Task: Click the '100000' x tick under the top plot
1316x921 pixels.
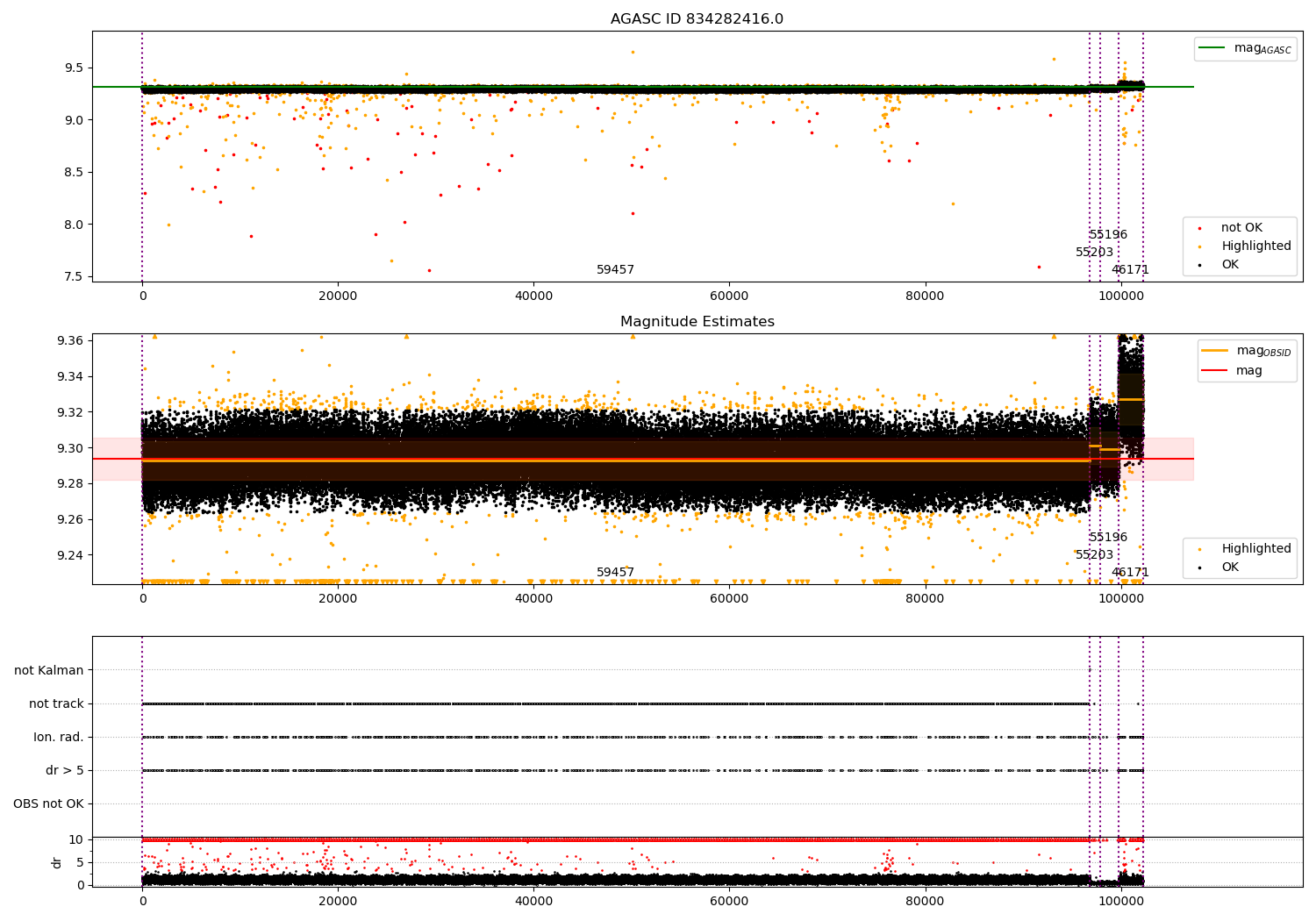Action: (x=1120, y=296)
